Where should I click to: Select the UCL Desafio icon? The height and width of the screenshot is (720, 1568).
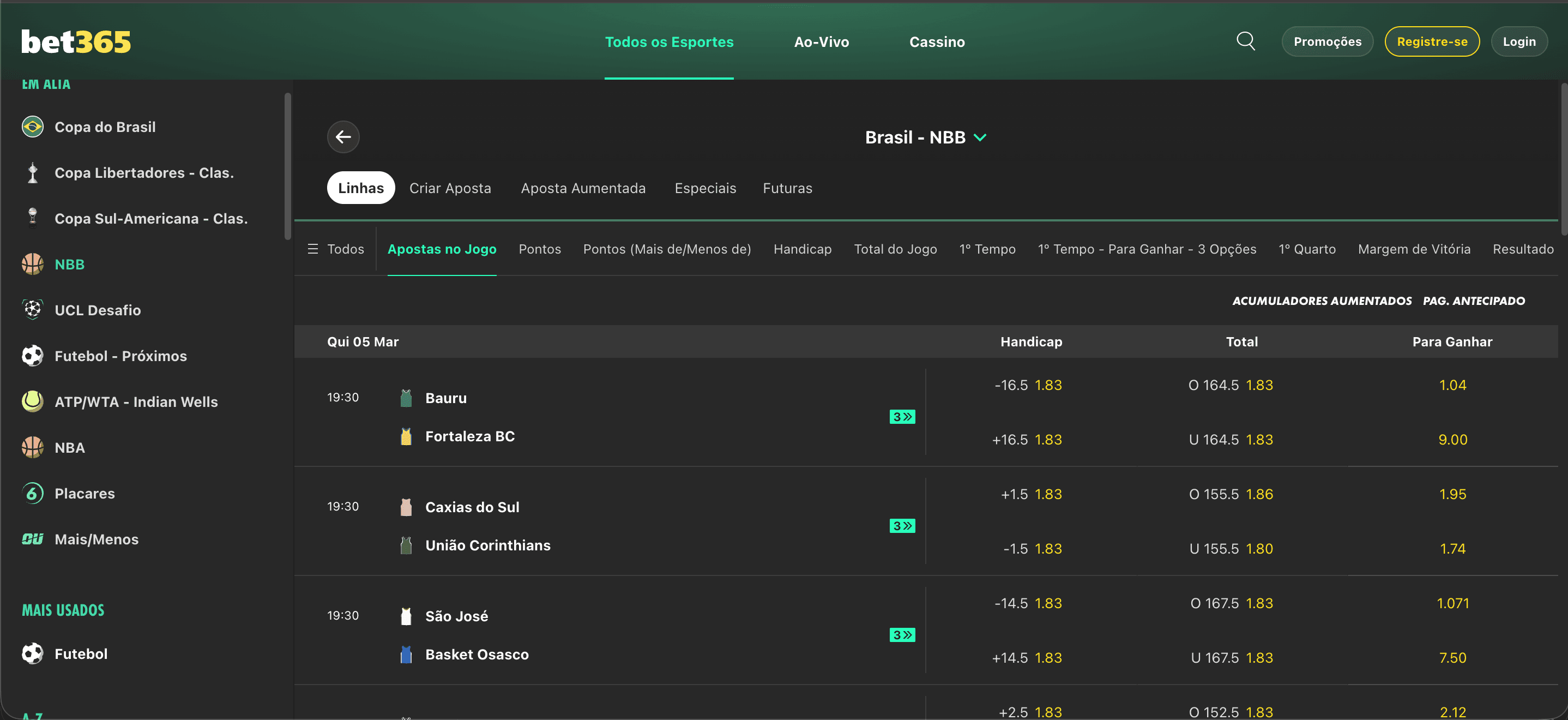[32, 309]
